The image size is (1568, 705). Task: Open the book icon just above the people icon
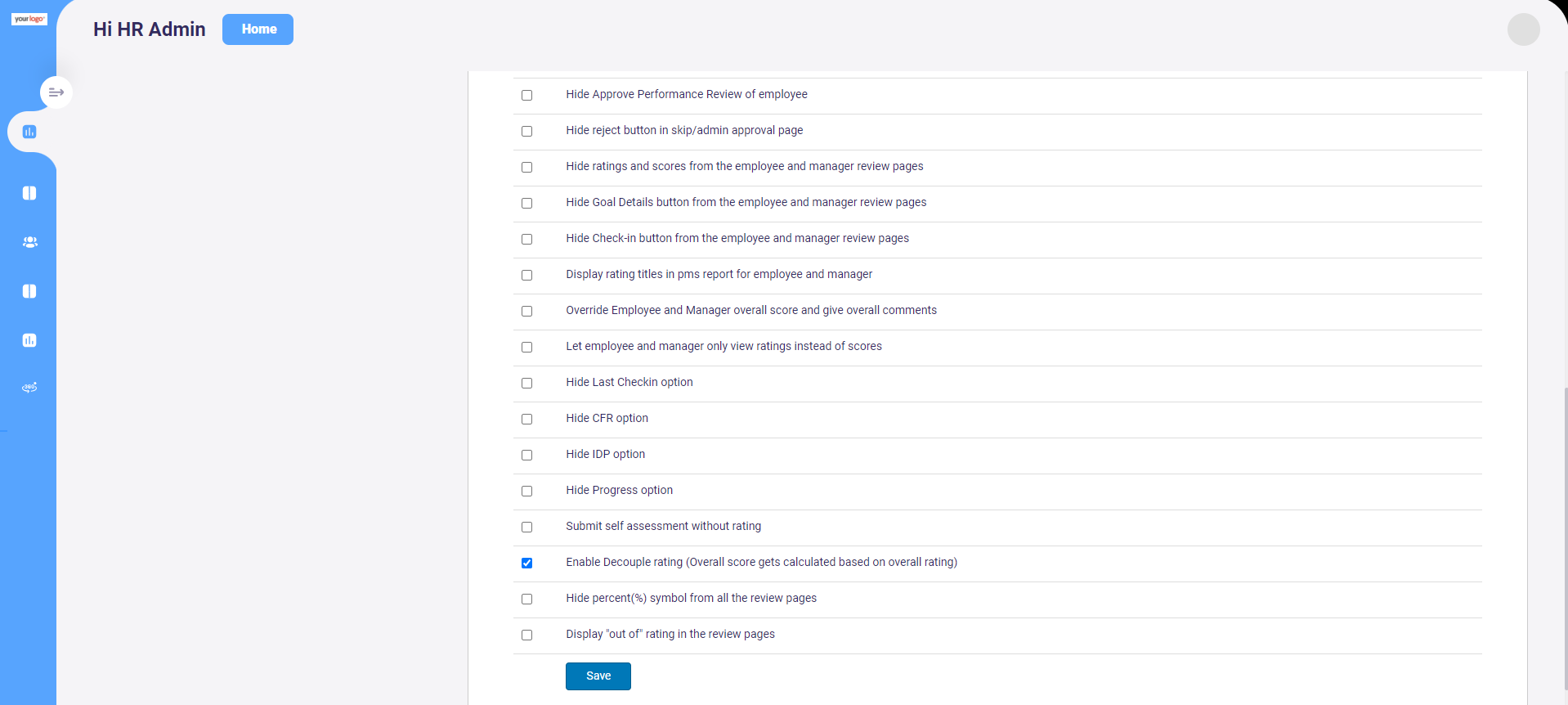pyautogui.click(x=29, y=193)
